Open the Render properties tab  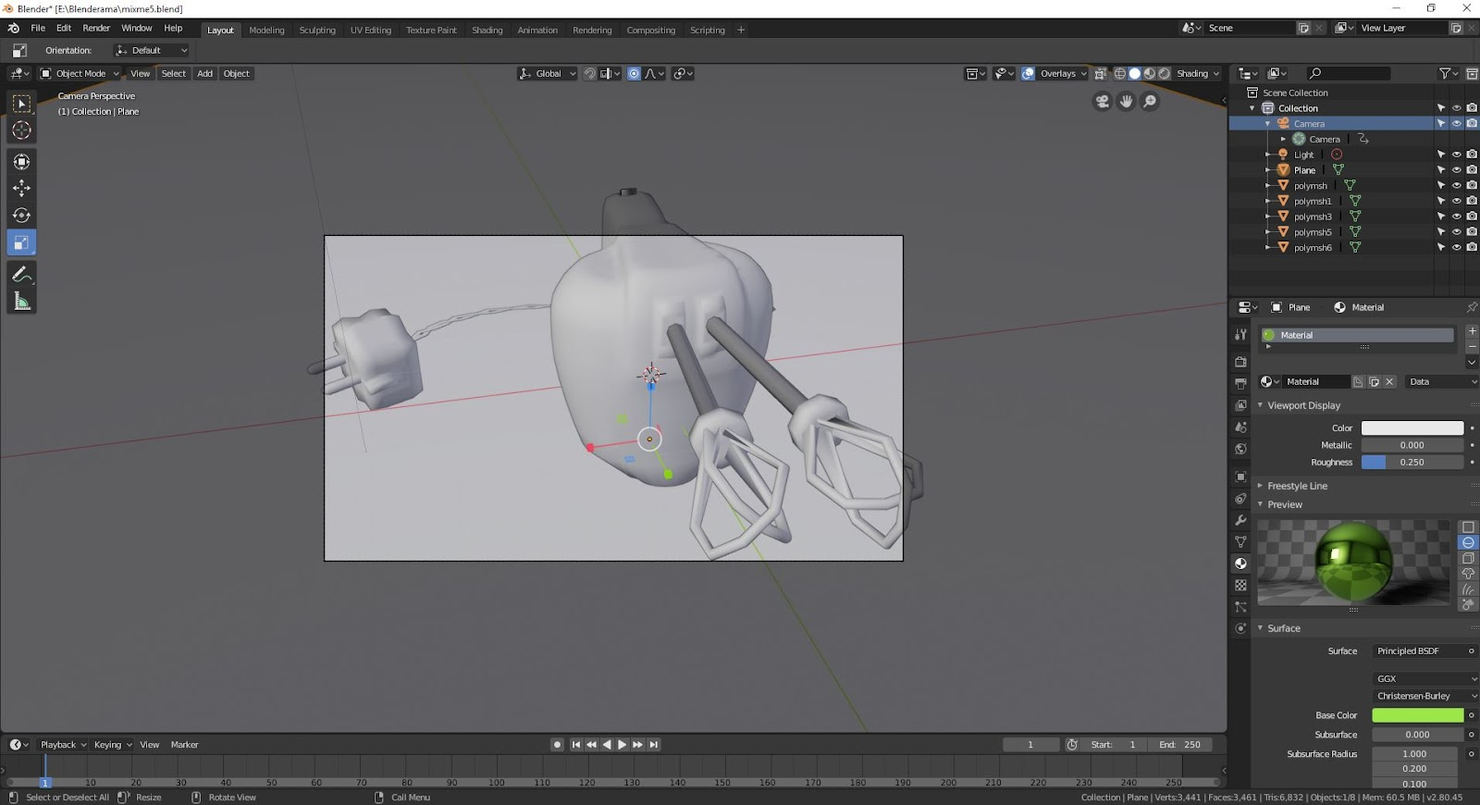[1240, 362]
